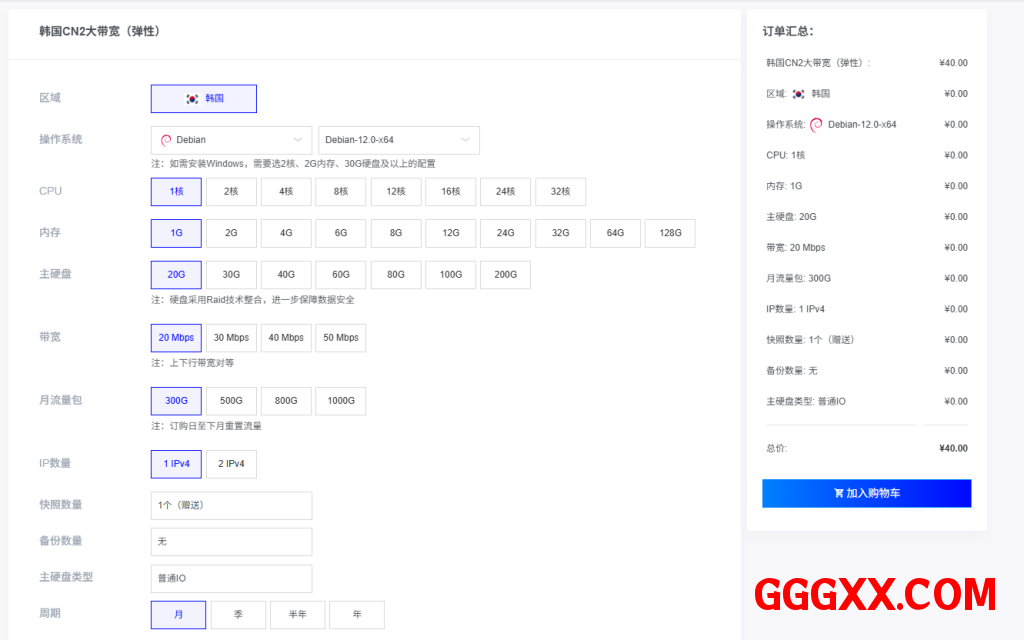Add to cart with 加入购物车 button
The image size is (1024, 640).
coord(866,493)
